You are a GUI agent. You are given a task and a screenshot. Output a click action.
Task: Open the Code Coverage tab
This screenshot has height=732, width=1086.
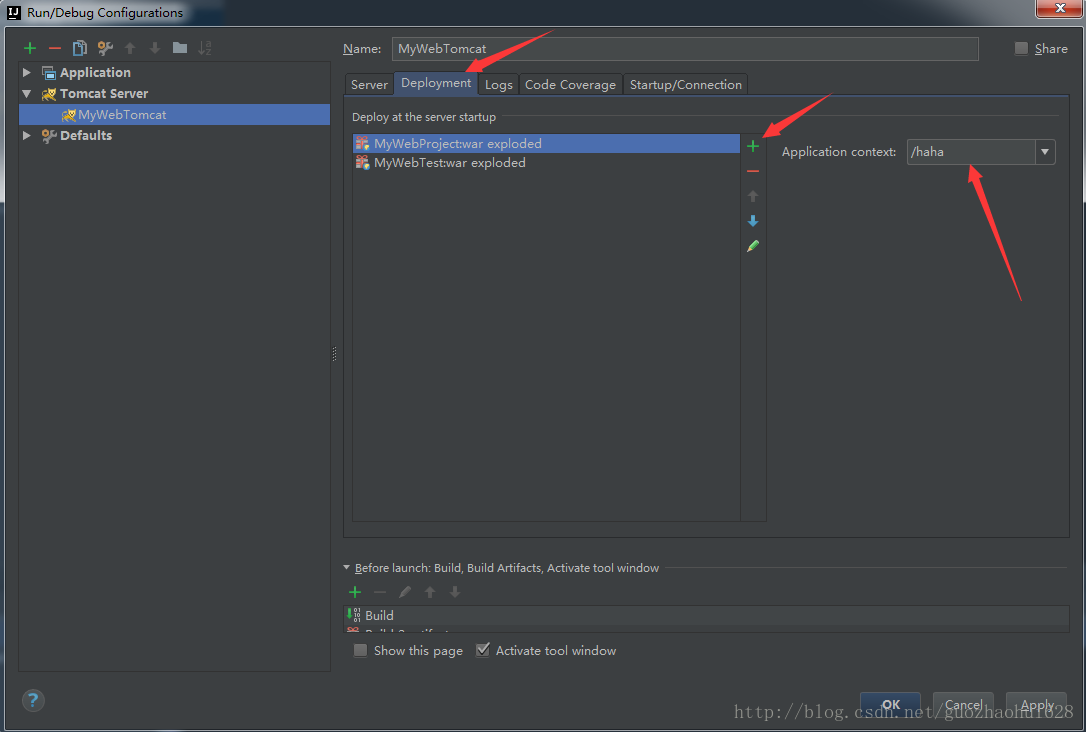[x=570, y=84]
